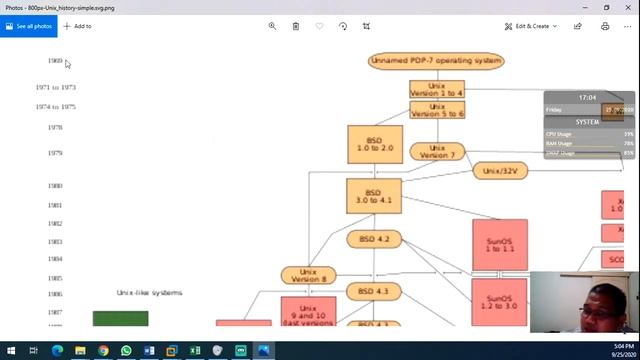
Task: Open File Explorer from taskbar
Action: [80, 351]
